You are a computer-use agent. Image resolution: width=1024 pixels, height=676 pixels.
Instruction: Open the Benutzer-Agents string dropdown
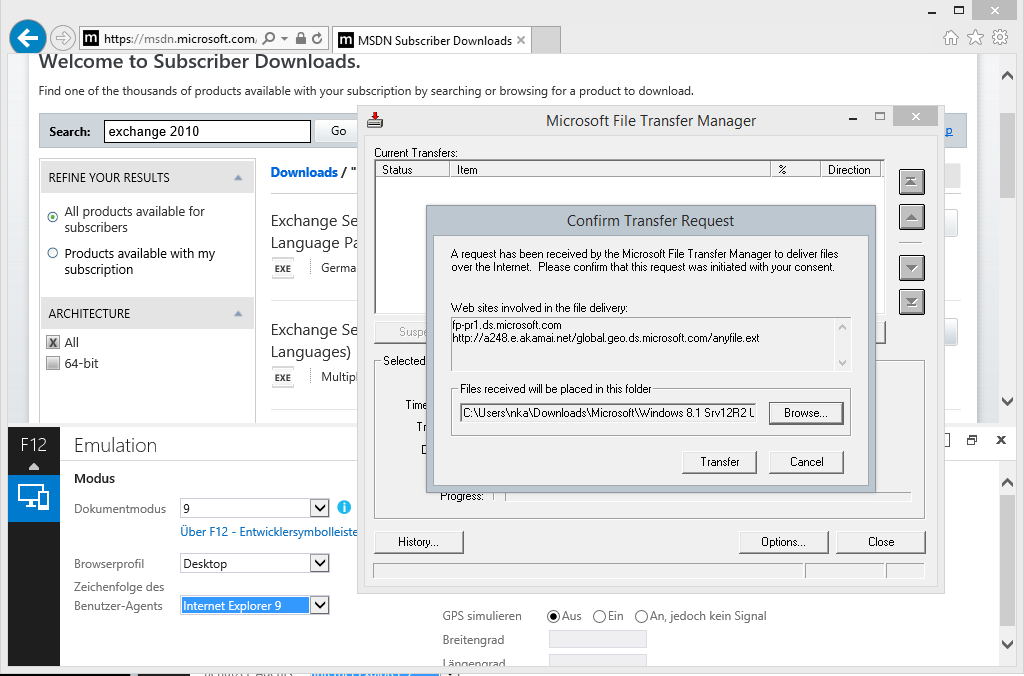click(319, 605)
